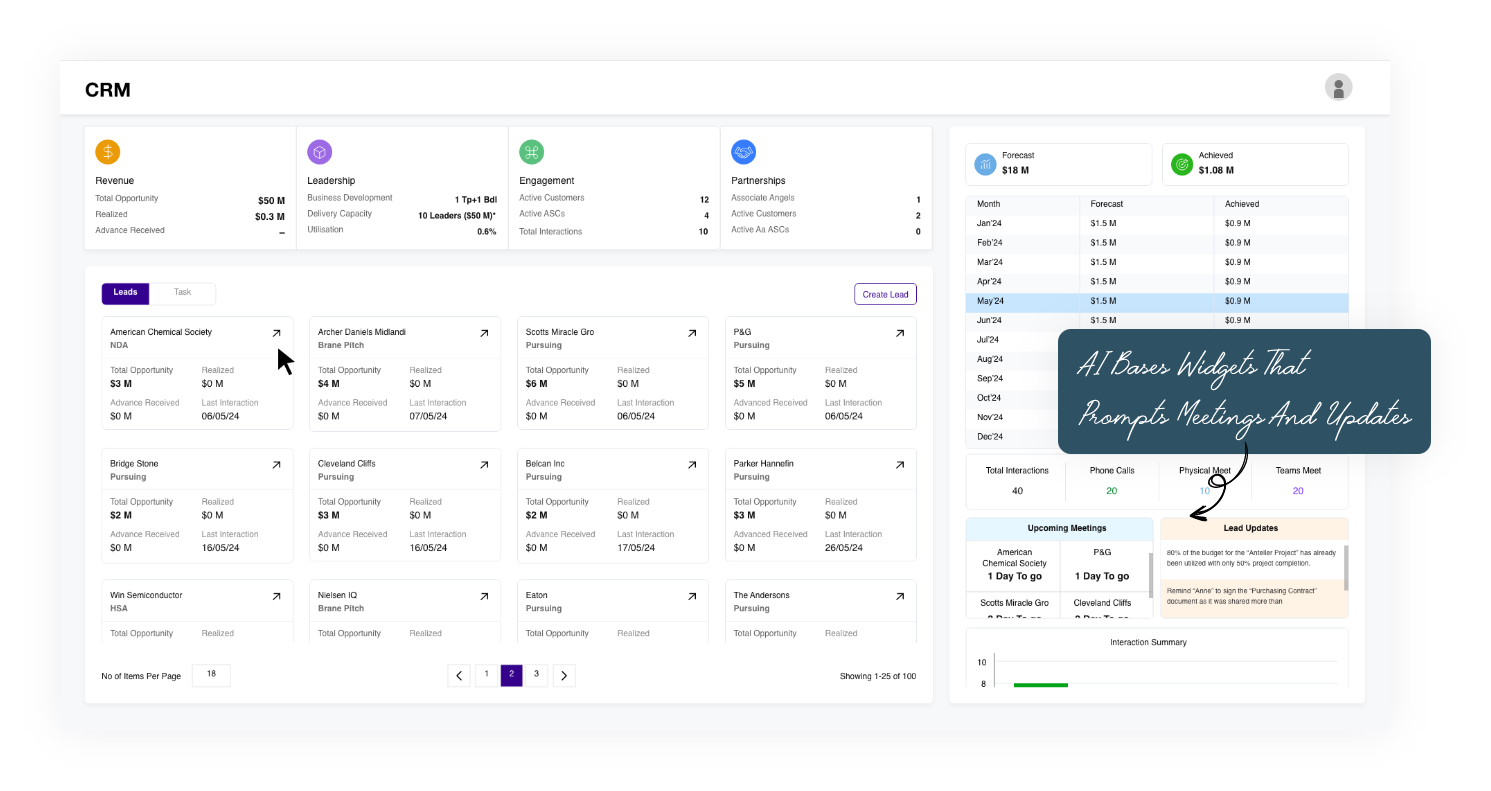Click the Partnerships handshake icon
Viewport: 1491px width, 791px height.
(743, 152)
